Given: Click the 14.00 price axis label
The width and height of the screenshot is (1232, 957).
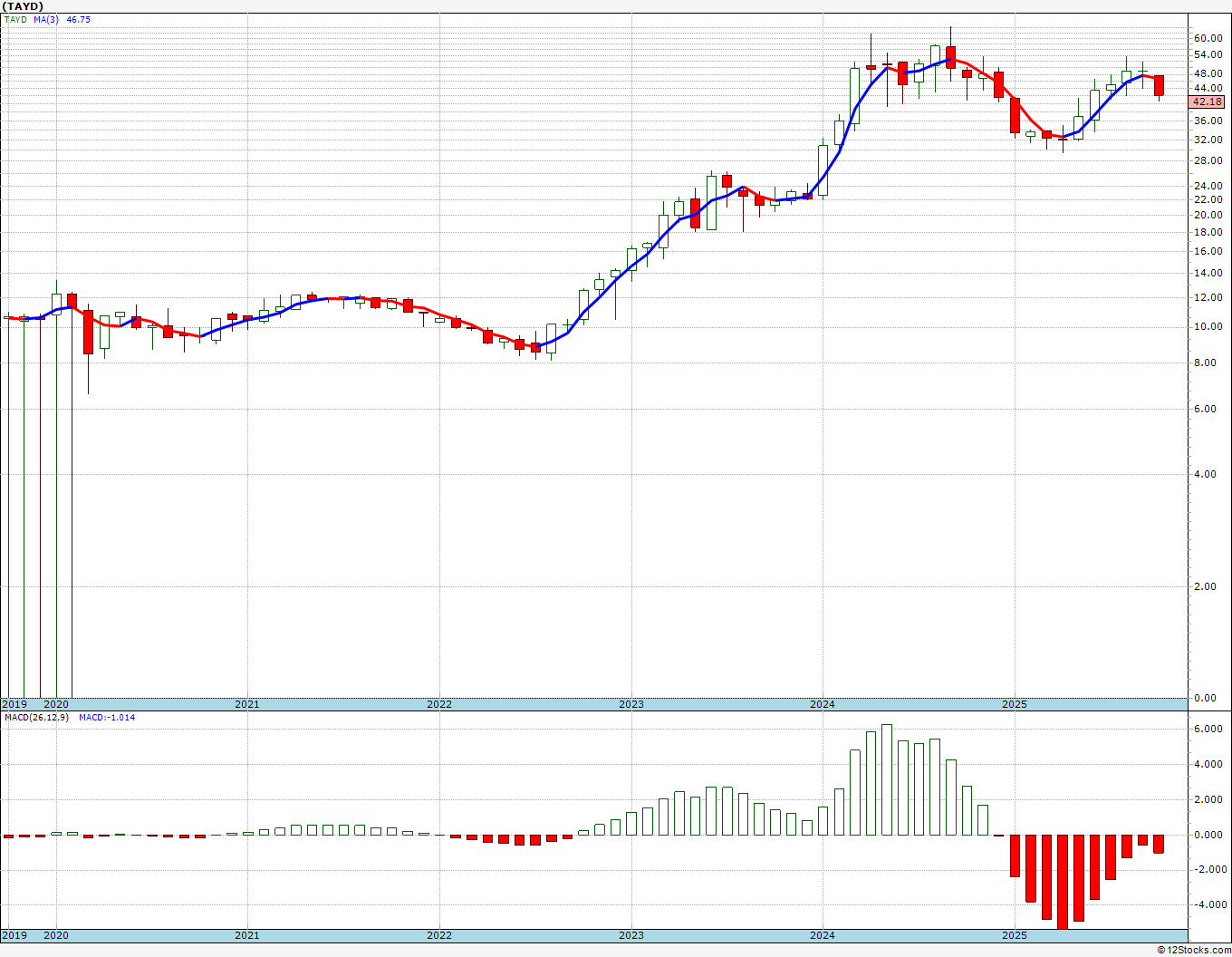Looking at the screenshot, I should pyautogui.click(x=1208, y=273).
